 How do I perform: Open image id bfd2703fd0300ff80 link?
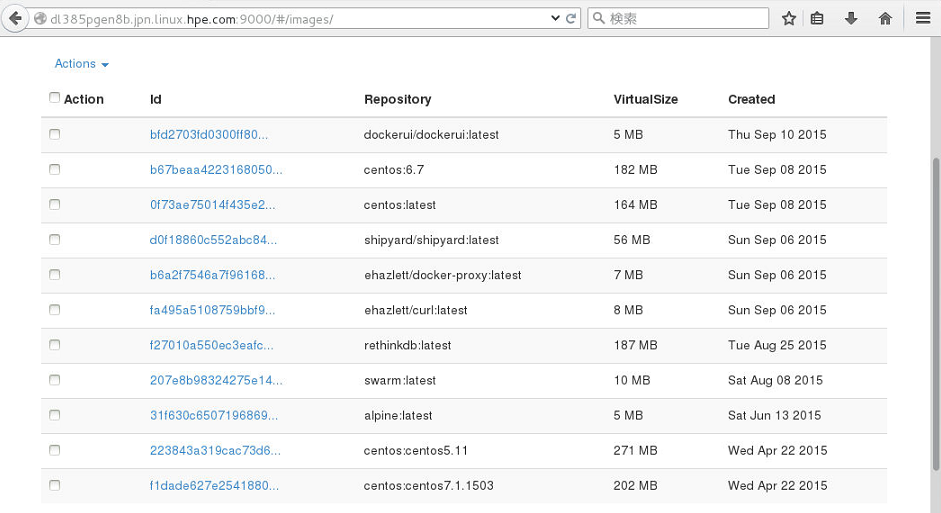pos(209,134)
